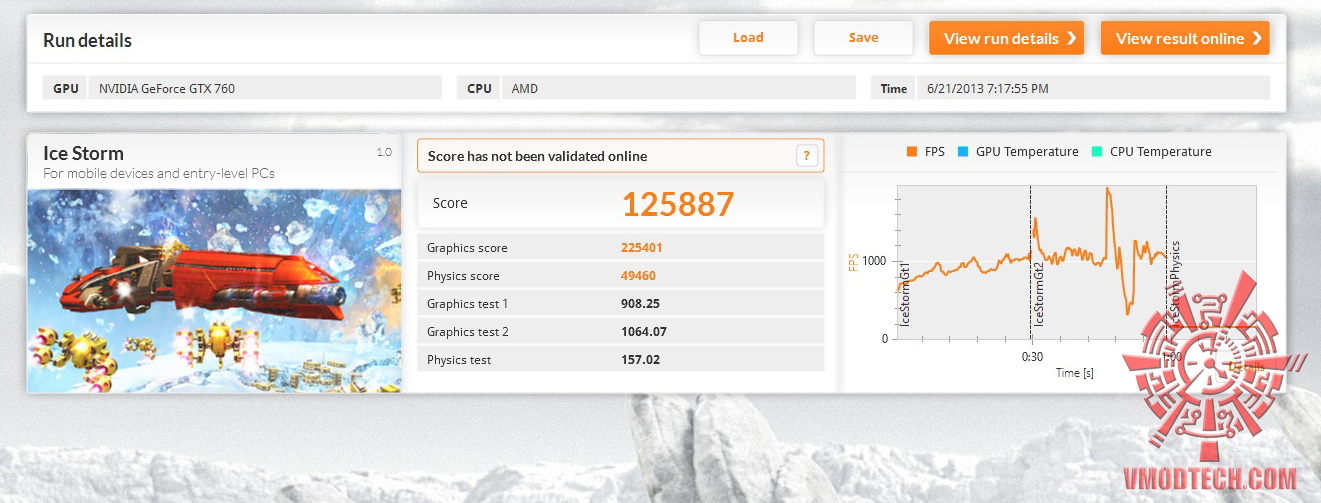
Task: Click the FPS graph peak line
Action: [x=1108, y=192]
